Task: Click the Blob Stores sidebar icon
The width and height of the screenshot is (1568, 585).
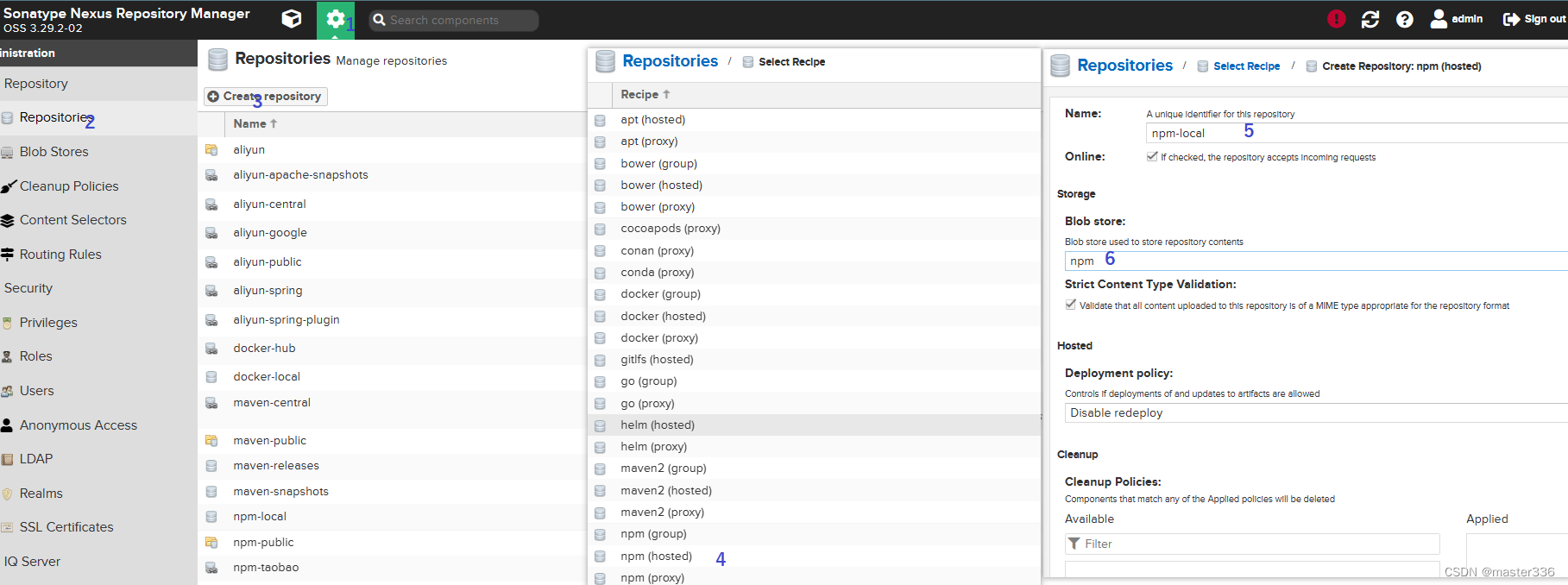Action: coord(7,152)
